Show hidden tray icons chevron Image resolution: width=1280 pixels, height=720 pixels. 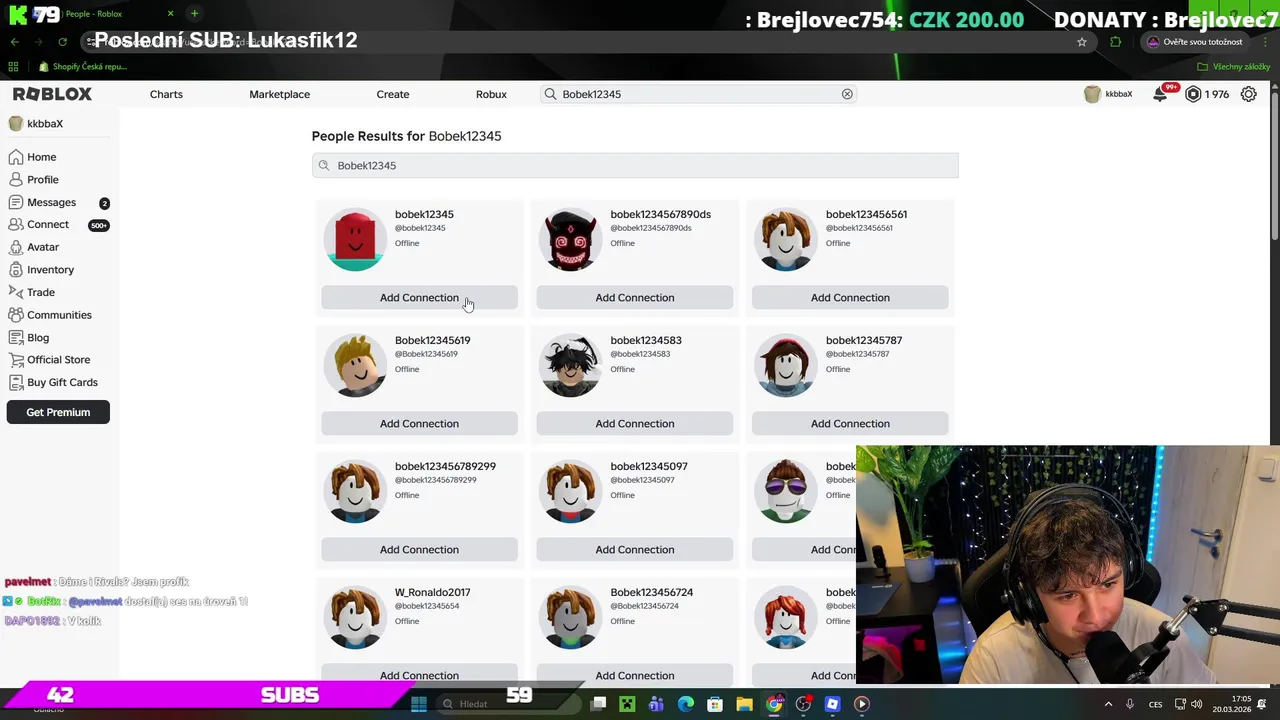[1108, 704]
